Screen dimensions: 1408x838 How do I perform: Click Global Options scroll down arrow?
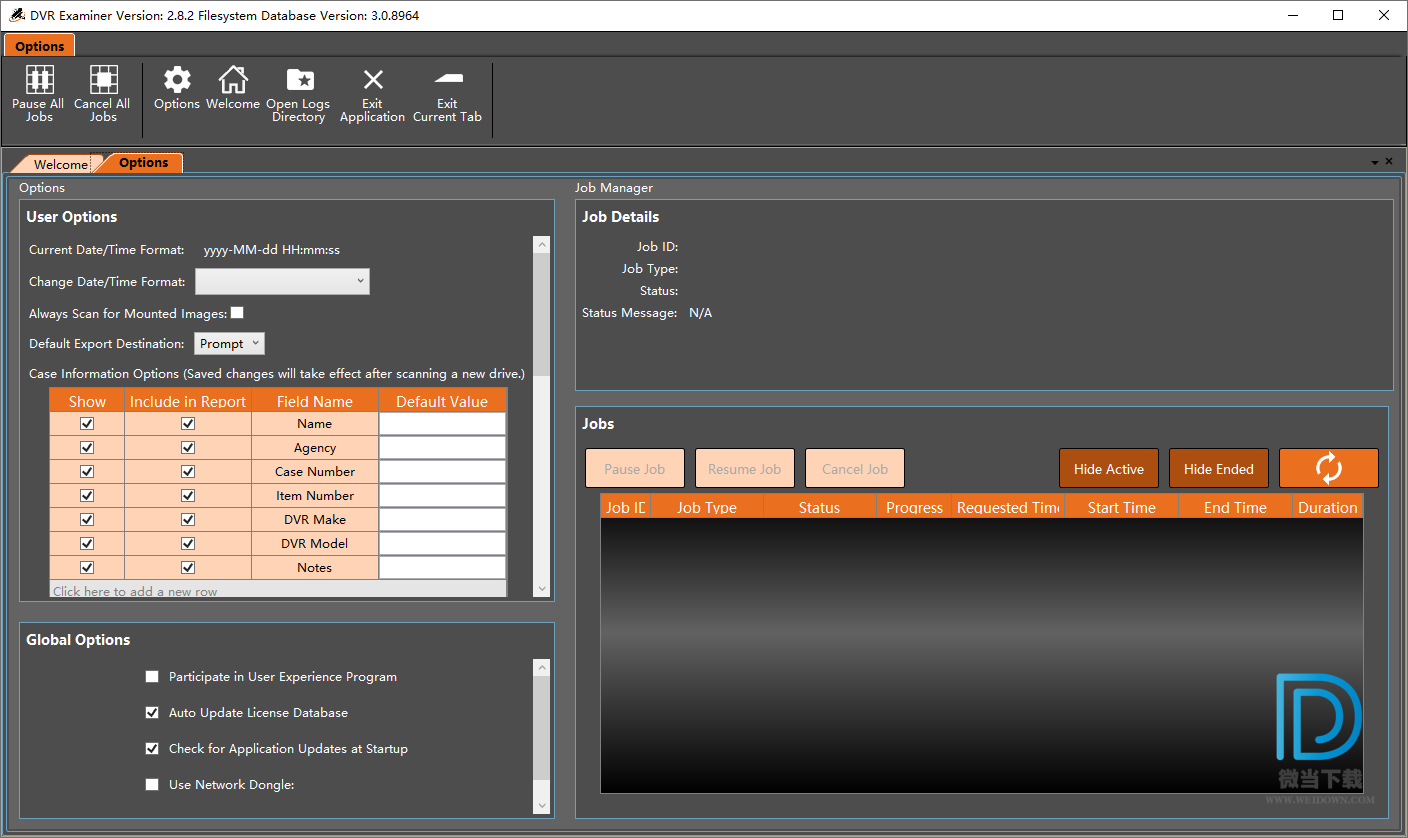(542, 806)
